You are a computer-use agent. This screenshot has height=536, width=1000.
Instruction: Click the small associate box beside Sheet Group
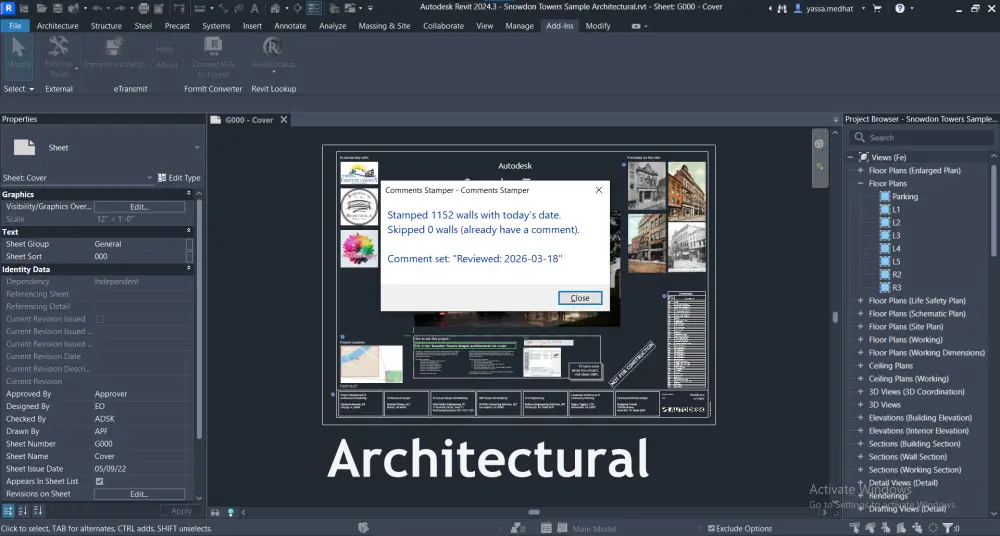189,244
